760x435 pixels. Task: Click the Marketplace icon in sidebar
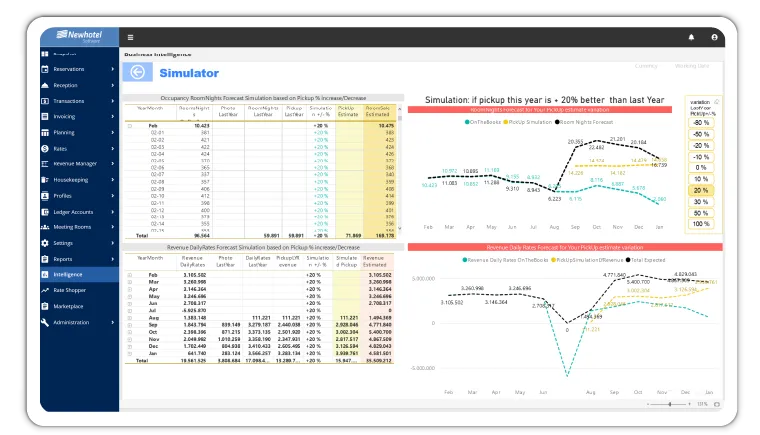45,306
